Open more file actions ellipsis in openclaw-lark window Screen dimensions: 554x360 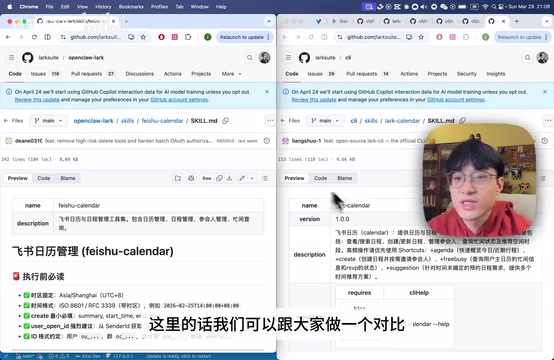270,120
